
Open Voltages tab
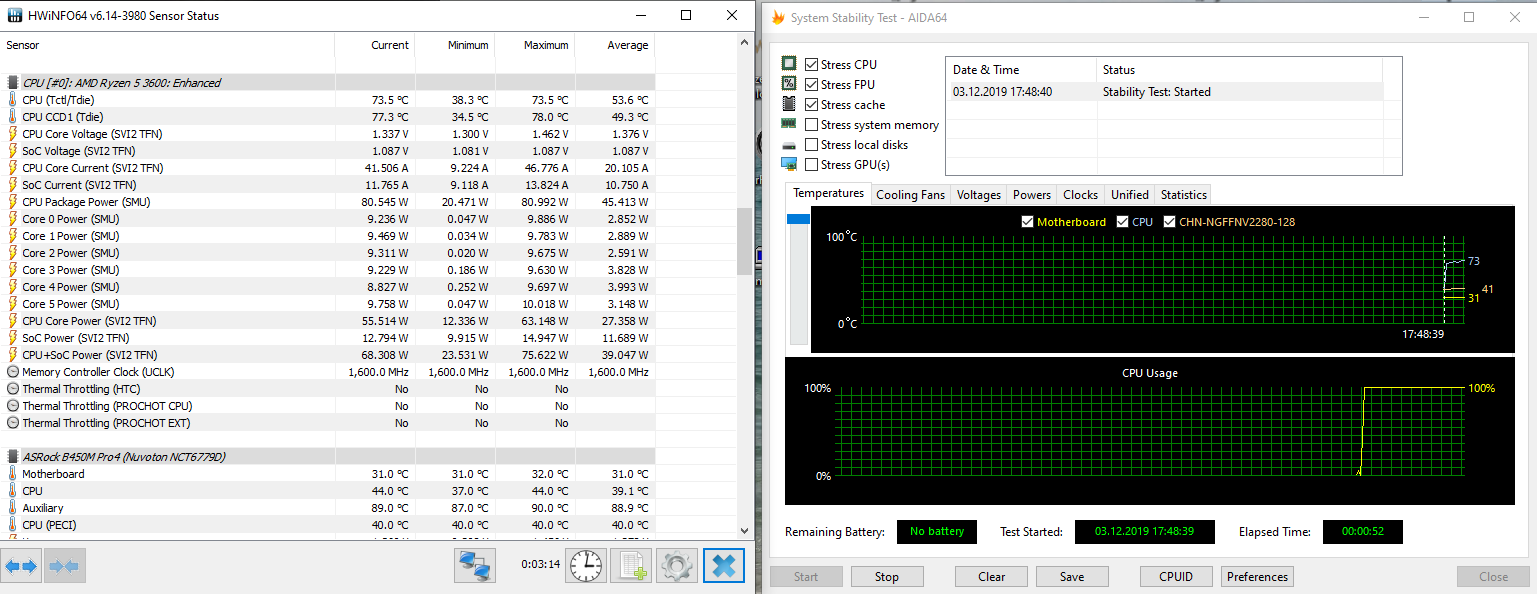pyautogui.click(x=978, y=195)
